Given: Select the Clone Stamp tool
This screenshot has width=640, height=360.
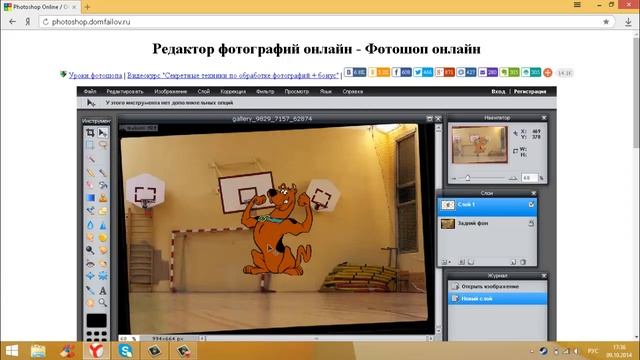Looking at the screenshot, I should pyautogui.click(x=103, y=198).
